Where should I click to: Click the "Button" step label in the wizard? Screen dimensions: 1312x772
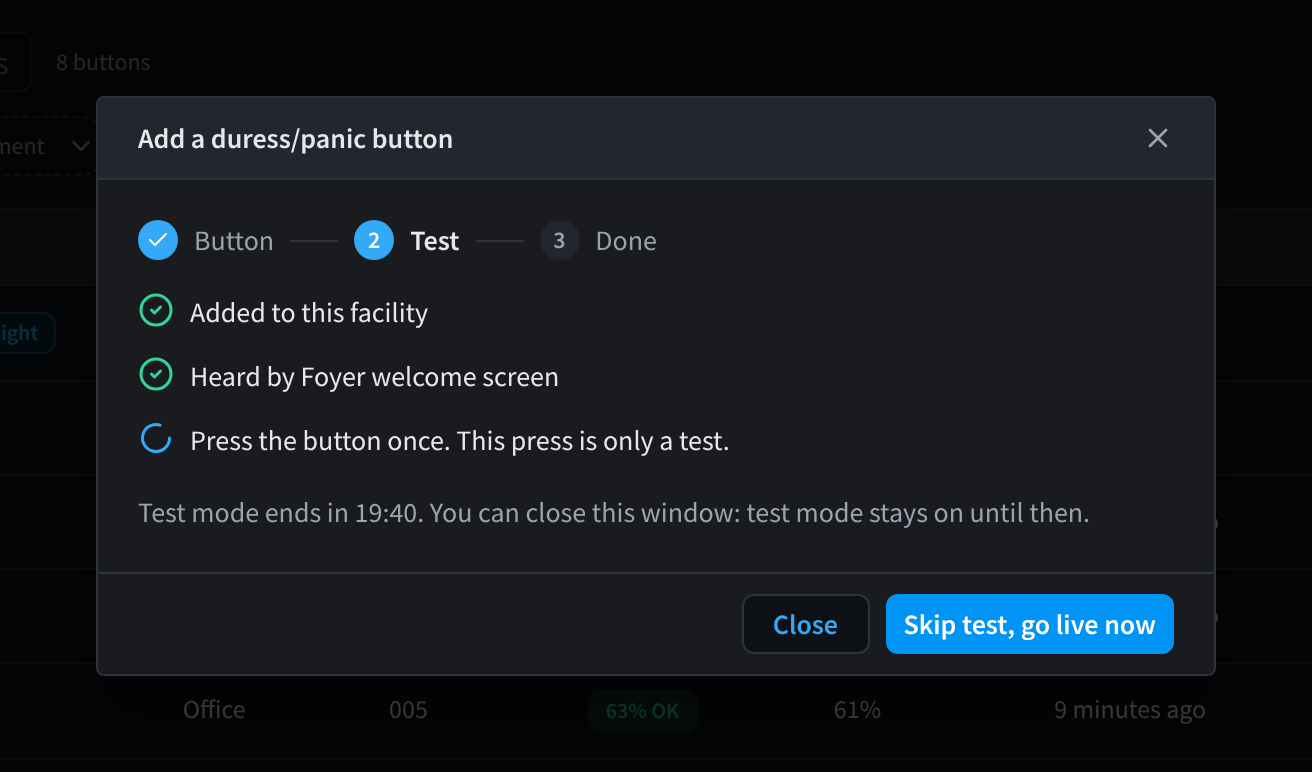234,241
